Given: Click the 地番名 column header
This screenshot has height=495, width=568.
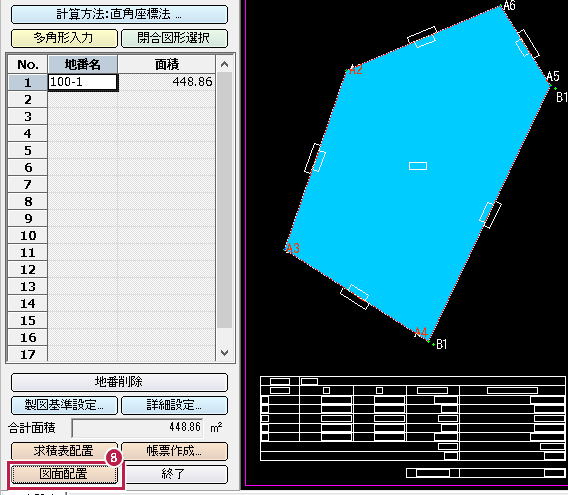Looking at the screenshot, I should click(x=83, y=65).
